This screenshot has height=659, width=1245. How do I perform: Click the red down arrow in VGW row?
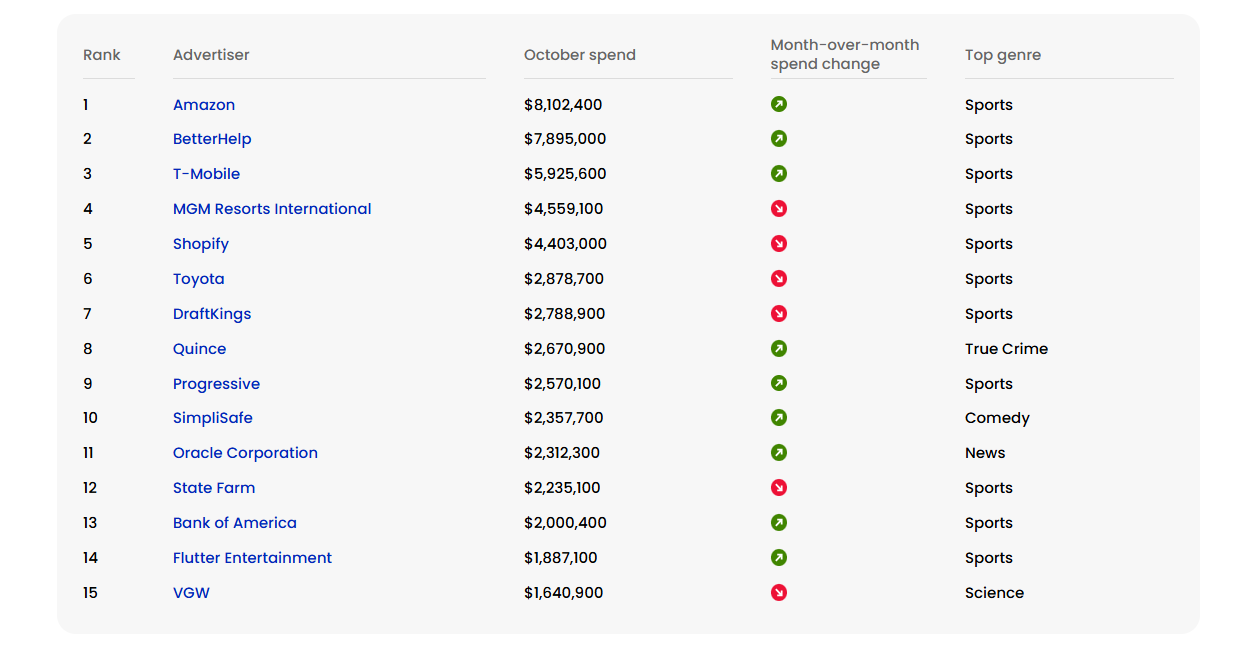coord(779,592)
